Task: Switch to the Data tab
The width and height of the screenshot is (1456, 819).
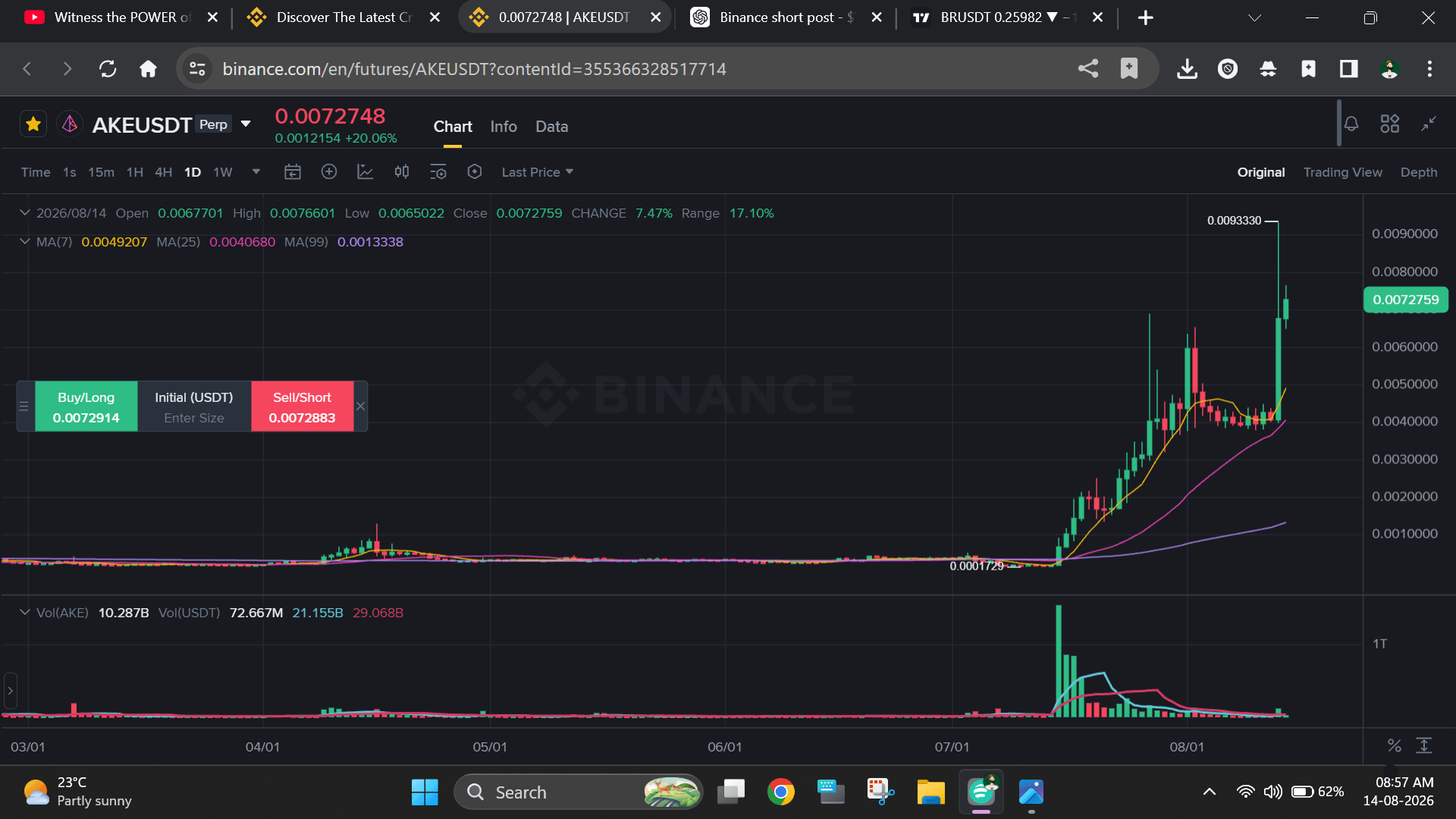Action: coord(551,127)
